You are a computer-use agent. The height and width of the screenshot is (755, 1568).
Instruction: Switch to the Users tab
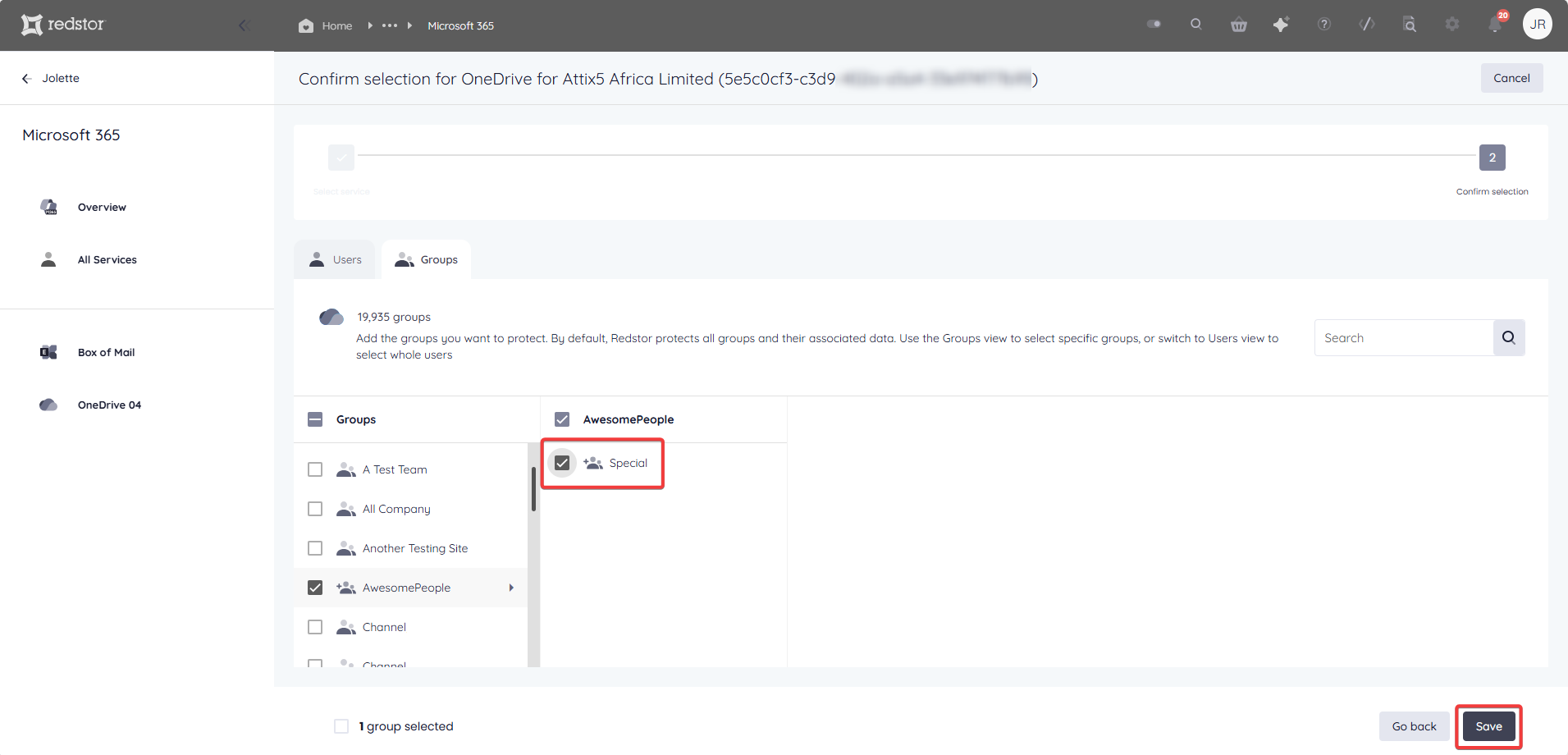[x=335, y=259]
